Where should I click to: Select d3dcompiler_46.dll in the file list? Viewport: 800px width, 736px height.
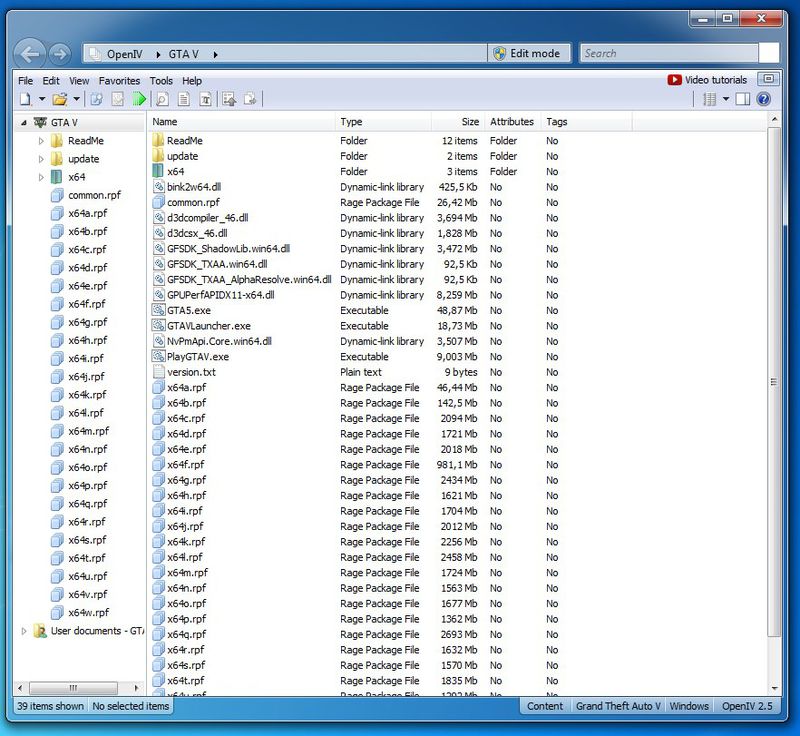click(207, 218)
